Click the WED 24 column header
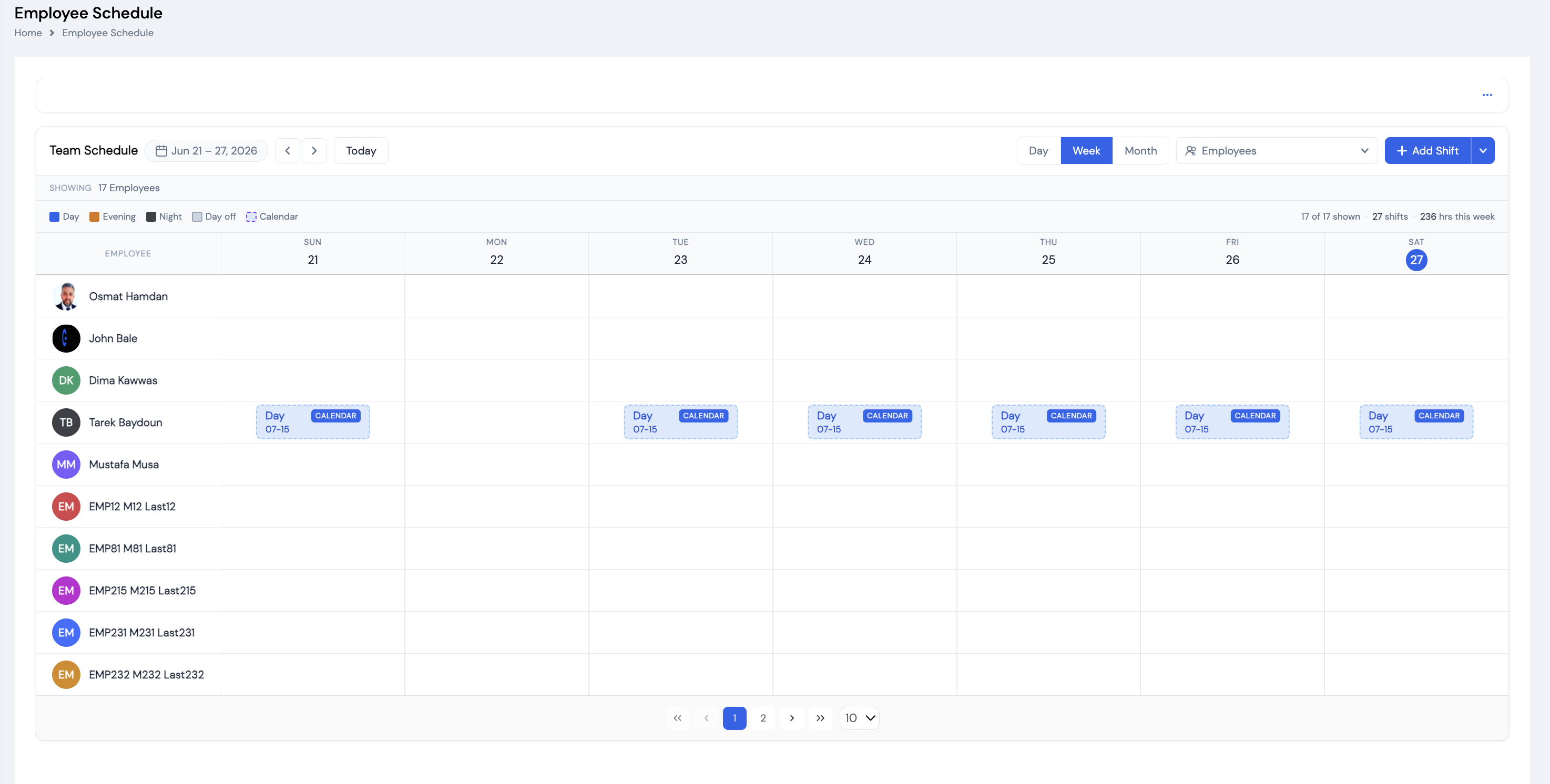 [x=865, y=254]
